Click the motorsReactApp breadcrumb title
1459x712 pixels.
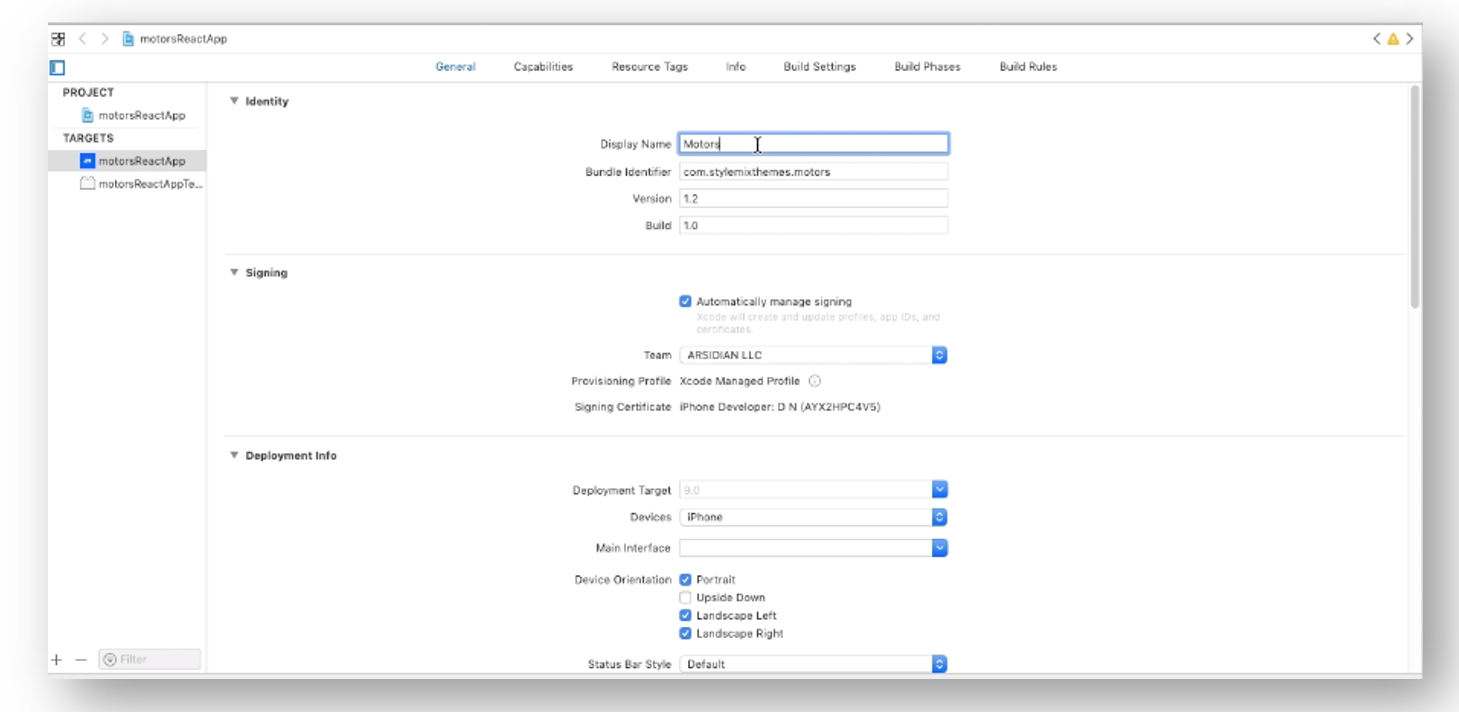coord(183,39)
